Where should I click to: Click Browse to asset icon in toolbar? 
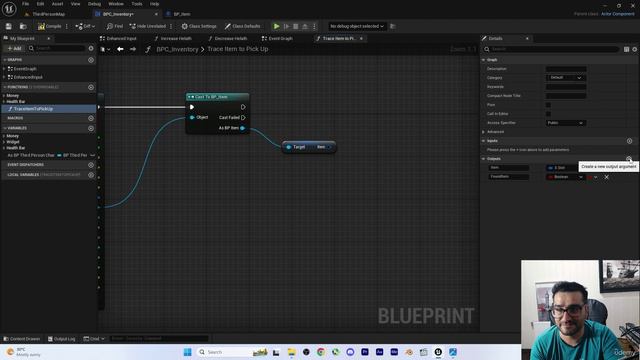pos(23,26)
